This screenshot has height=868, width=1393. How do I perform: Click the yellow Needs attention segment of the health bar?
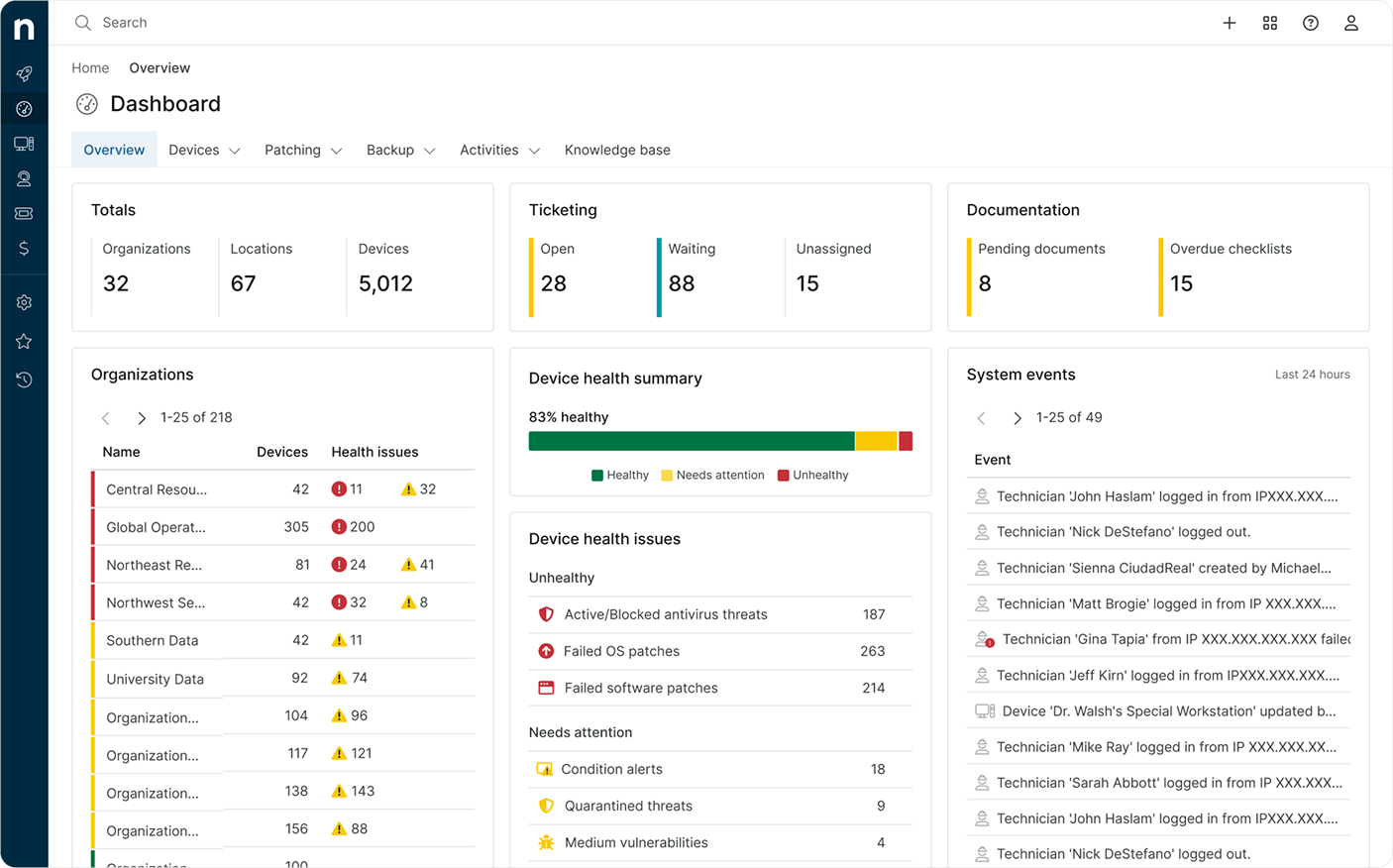click(x=876, y=441)
